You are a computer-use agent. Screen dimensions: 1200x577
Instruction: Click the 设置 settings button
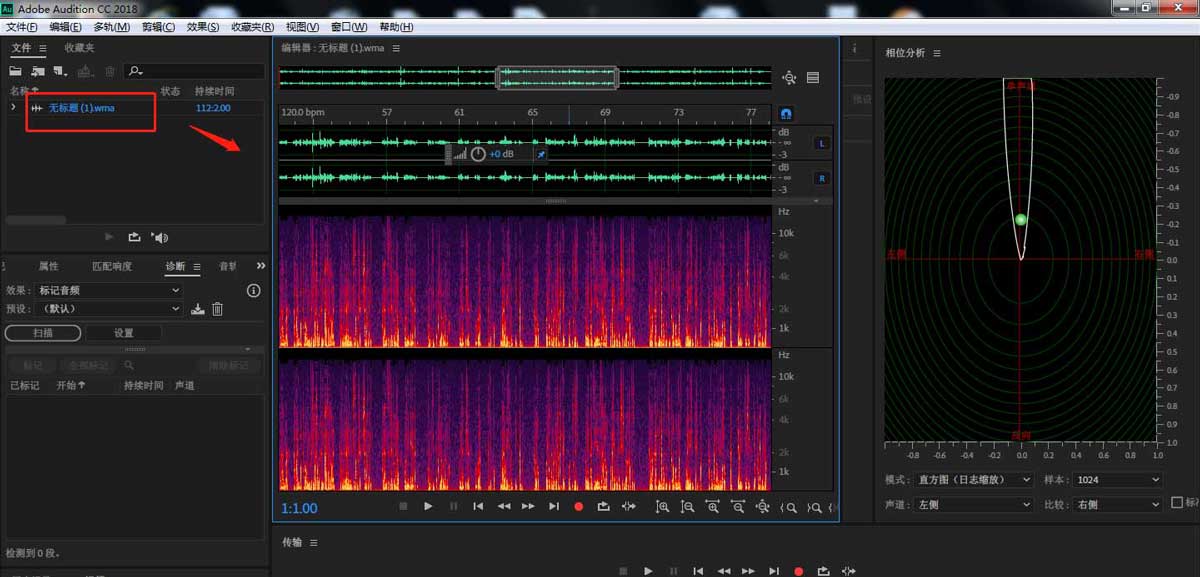pyautogui.click(x=123, y=333)
